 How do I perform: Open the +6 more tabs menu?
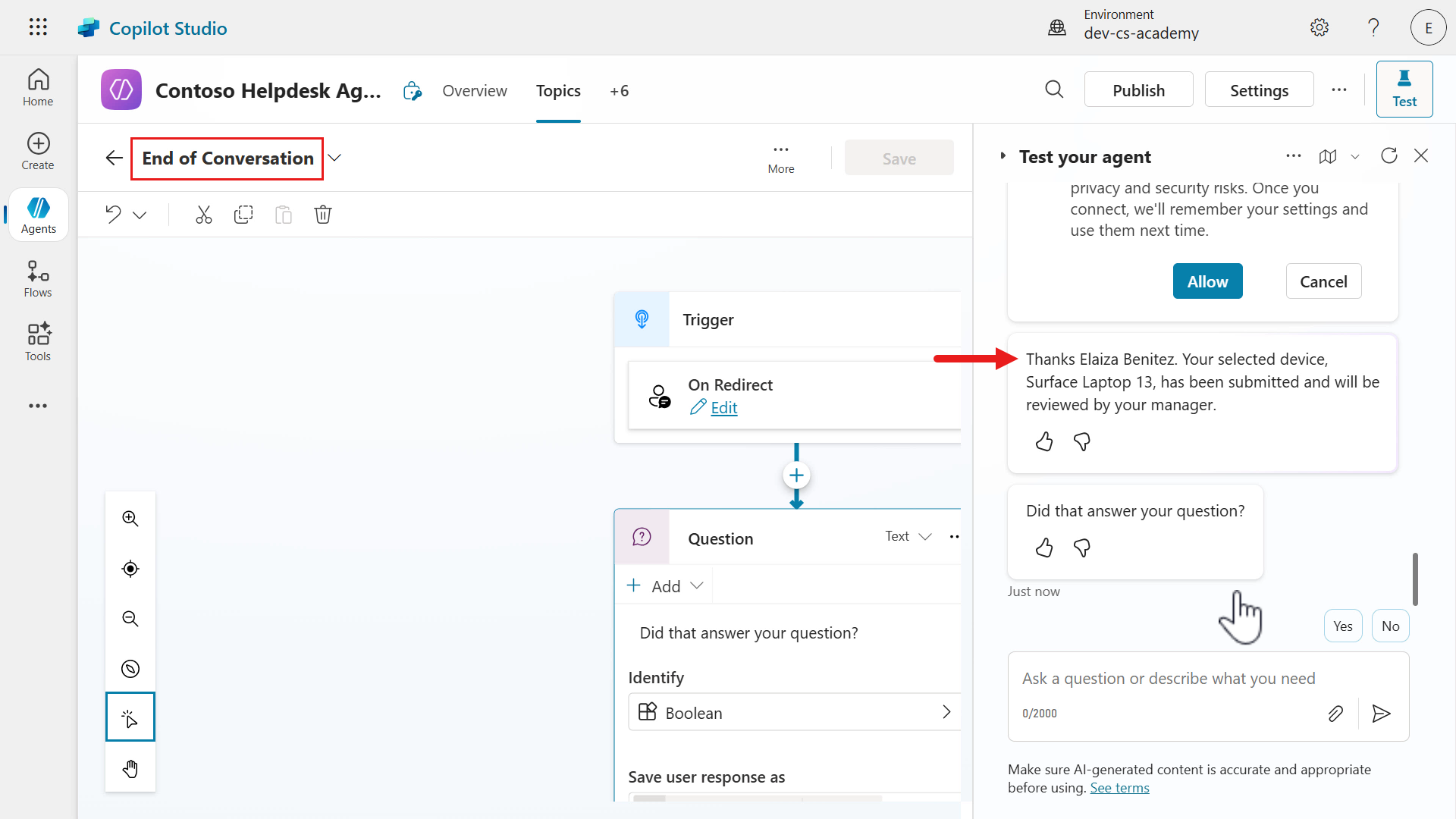(619, 91)
